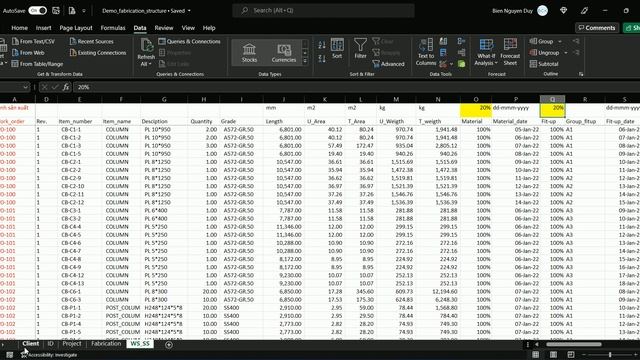Open Outline dialog launcher
This screenshot has height=360, width=640.
pyautogui.click(x=581, y=74)
